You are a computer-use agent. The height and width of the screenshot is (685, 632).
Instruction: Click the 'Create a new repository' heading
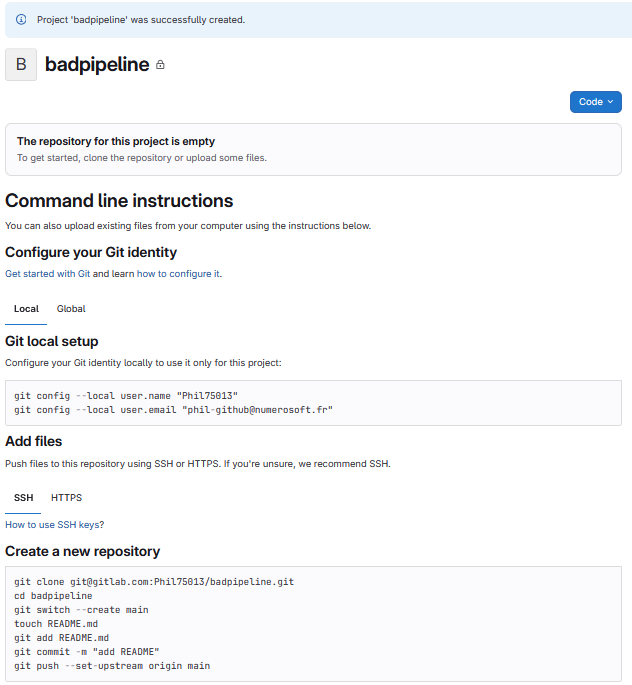coord(82,551)
